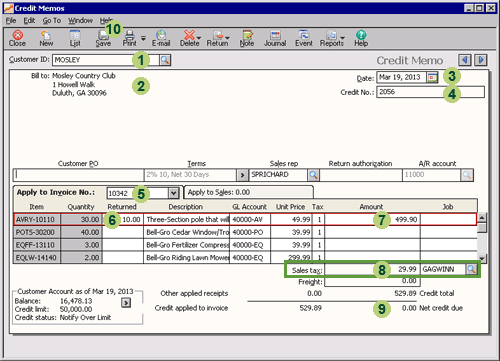Click the Sales rep field SPRICHARD
This screenshot has width=500, height=361.
click(278, 175)
